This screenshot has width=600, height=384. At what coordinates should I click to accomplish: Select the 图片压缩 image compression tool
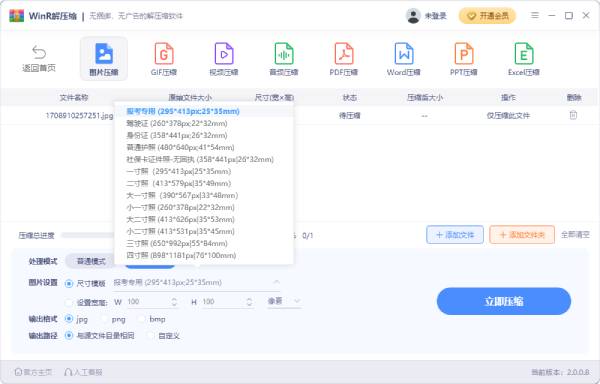pyautogui.click(x=104, y=59)
